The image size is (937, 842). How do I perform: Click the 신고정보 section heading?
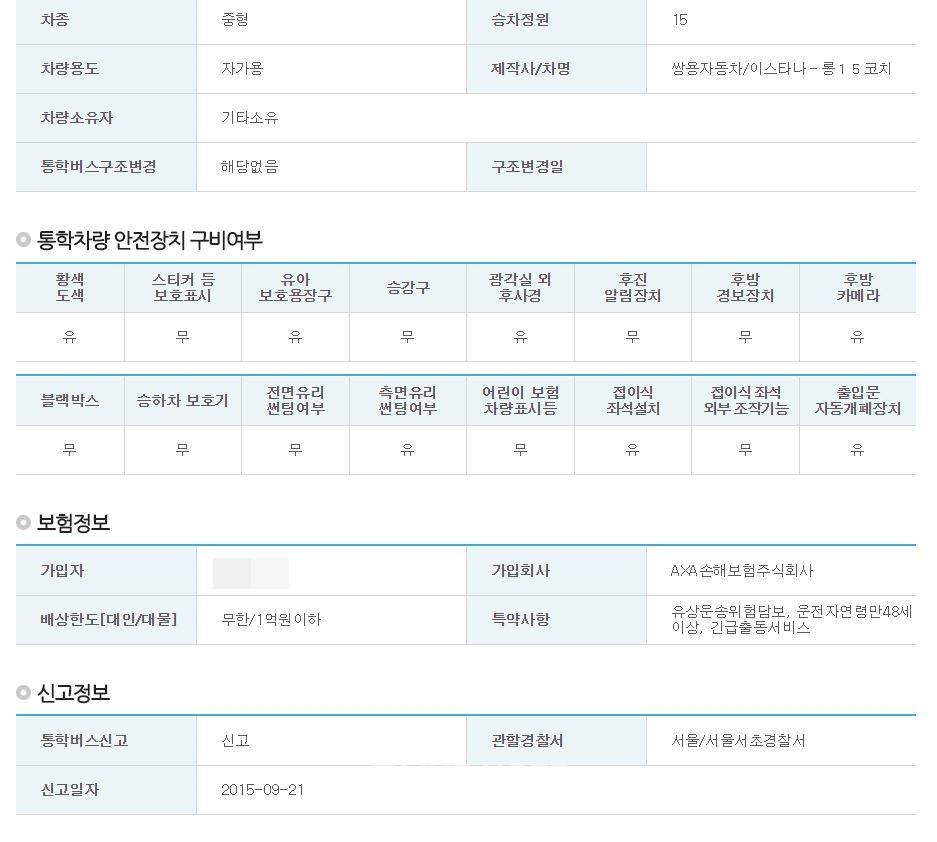click(74, 693)
